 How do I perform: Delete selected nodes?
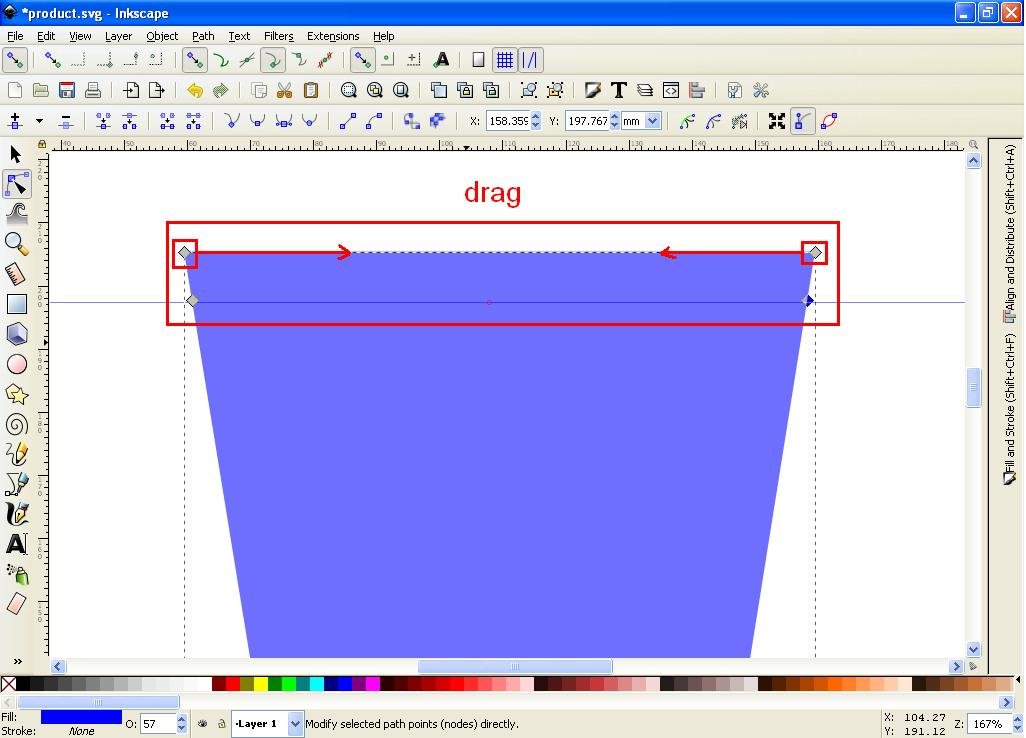tap(66, 121)
